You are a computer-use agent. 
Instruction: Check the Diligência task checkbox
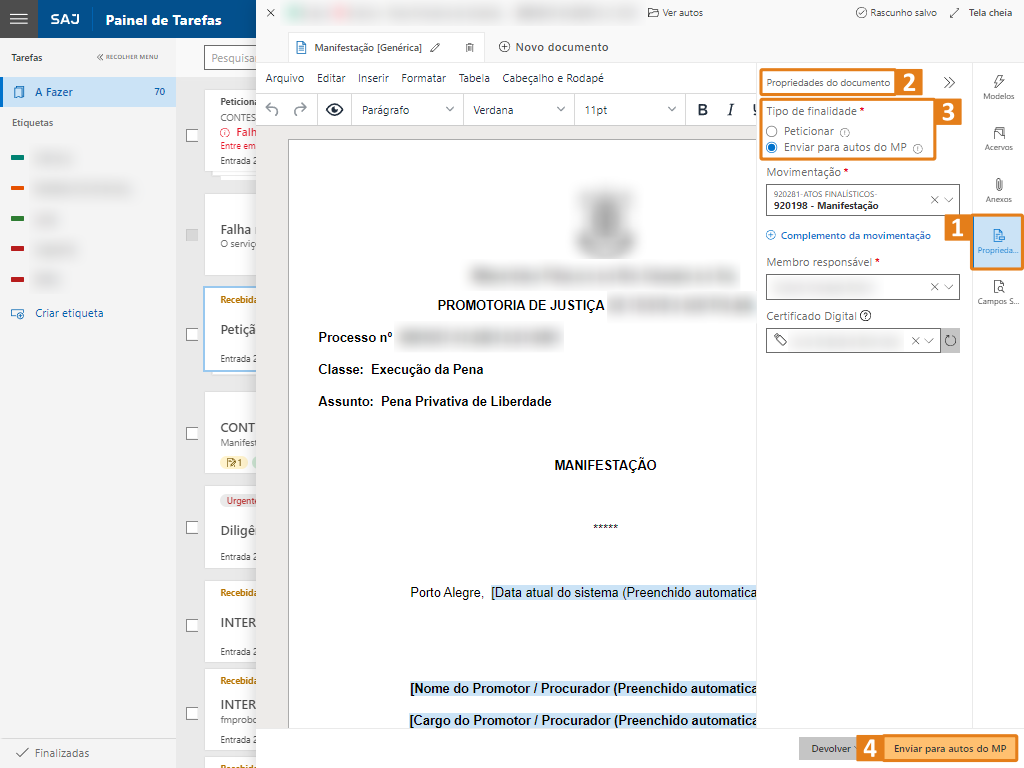point(192,527)
